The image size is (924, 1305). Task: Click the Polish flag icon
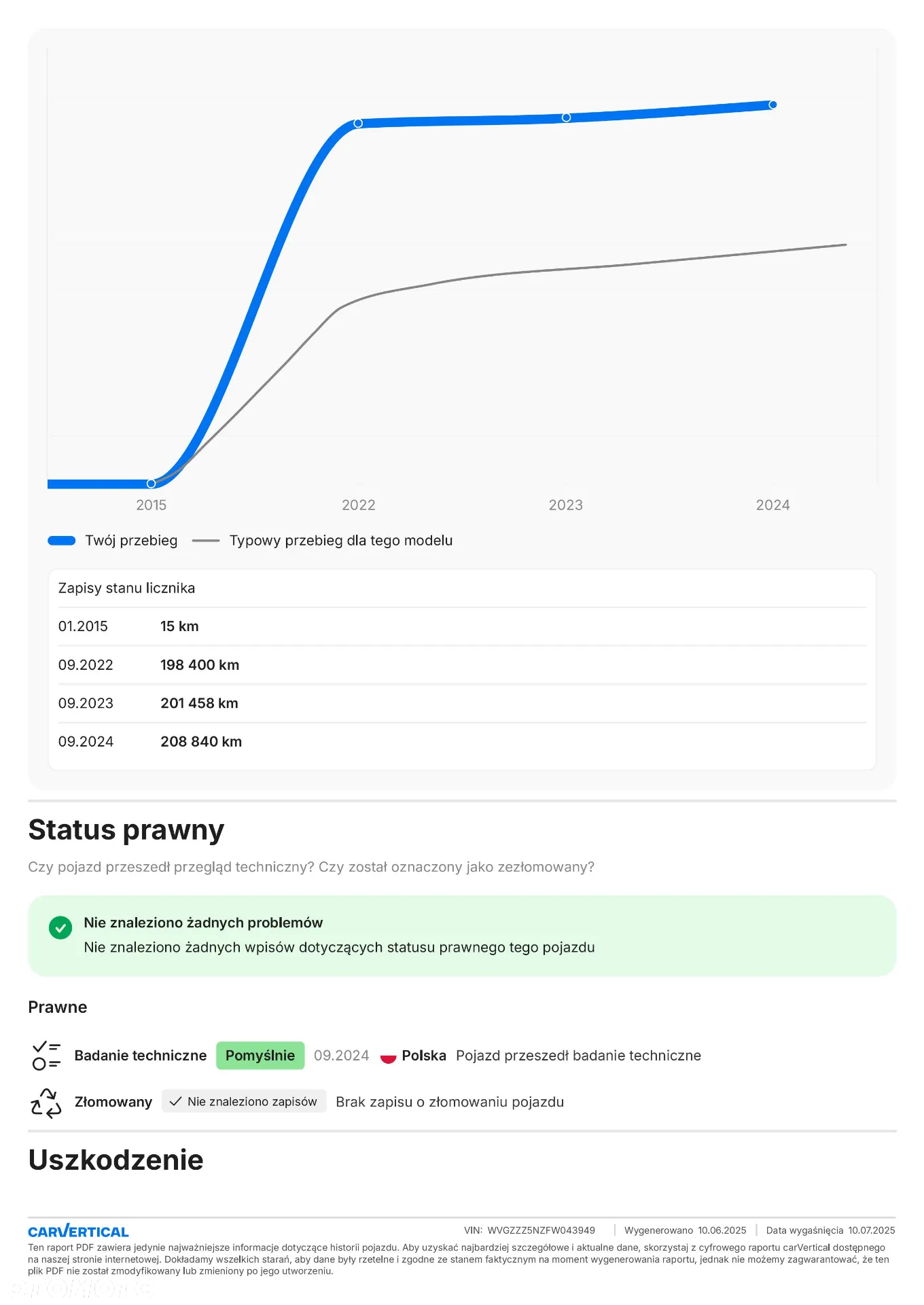point(388,1056)
